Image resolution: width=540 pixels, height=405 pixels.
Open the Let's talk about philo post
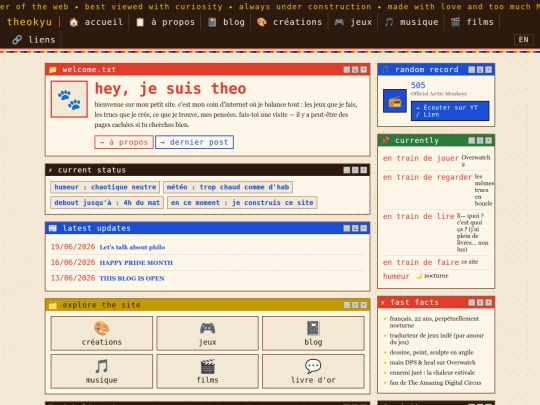pos(132,247)
